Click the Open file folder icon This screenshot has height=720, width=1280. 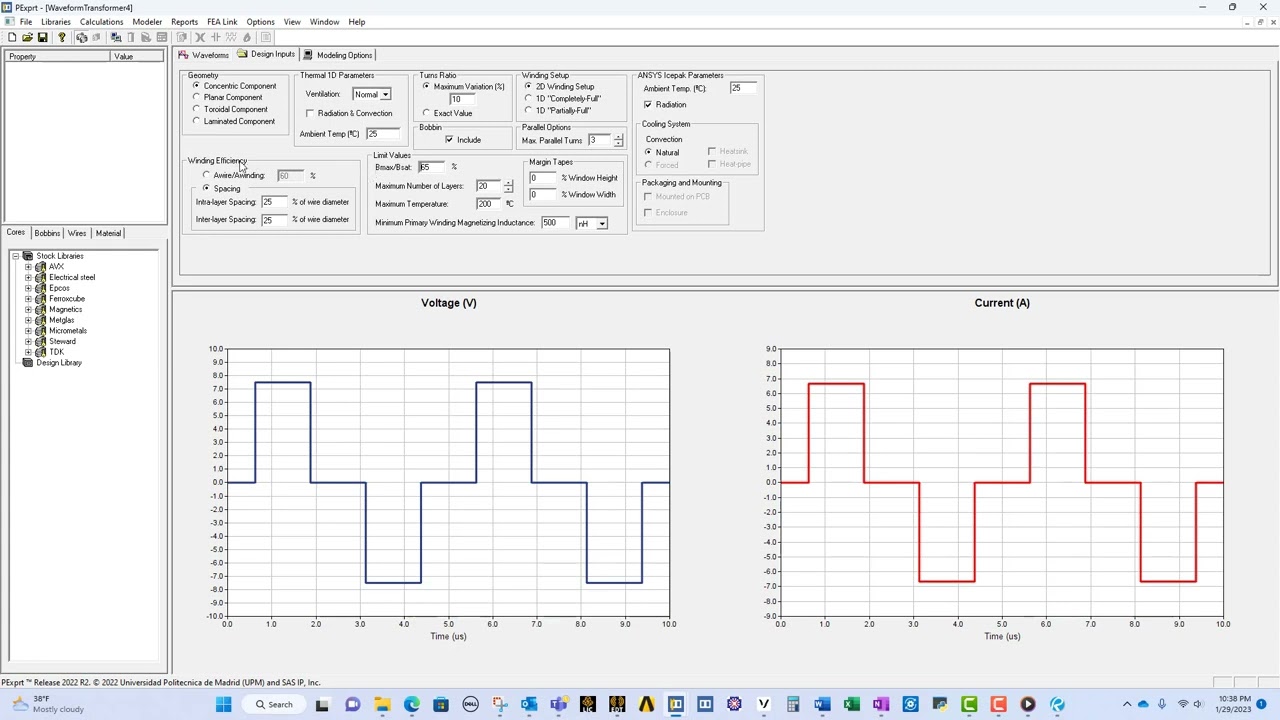point(27,37)
